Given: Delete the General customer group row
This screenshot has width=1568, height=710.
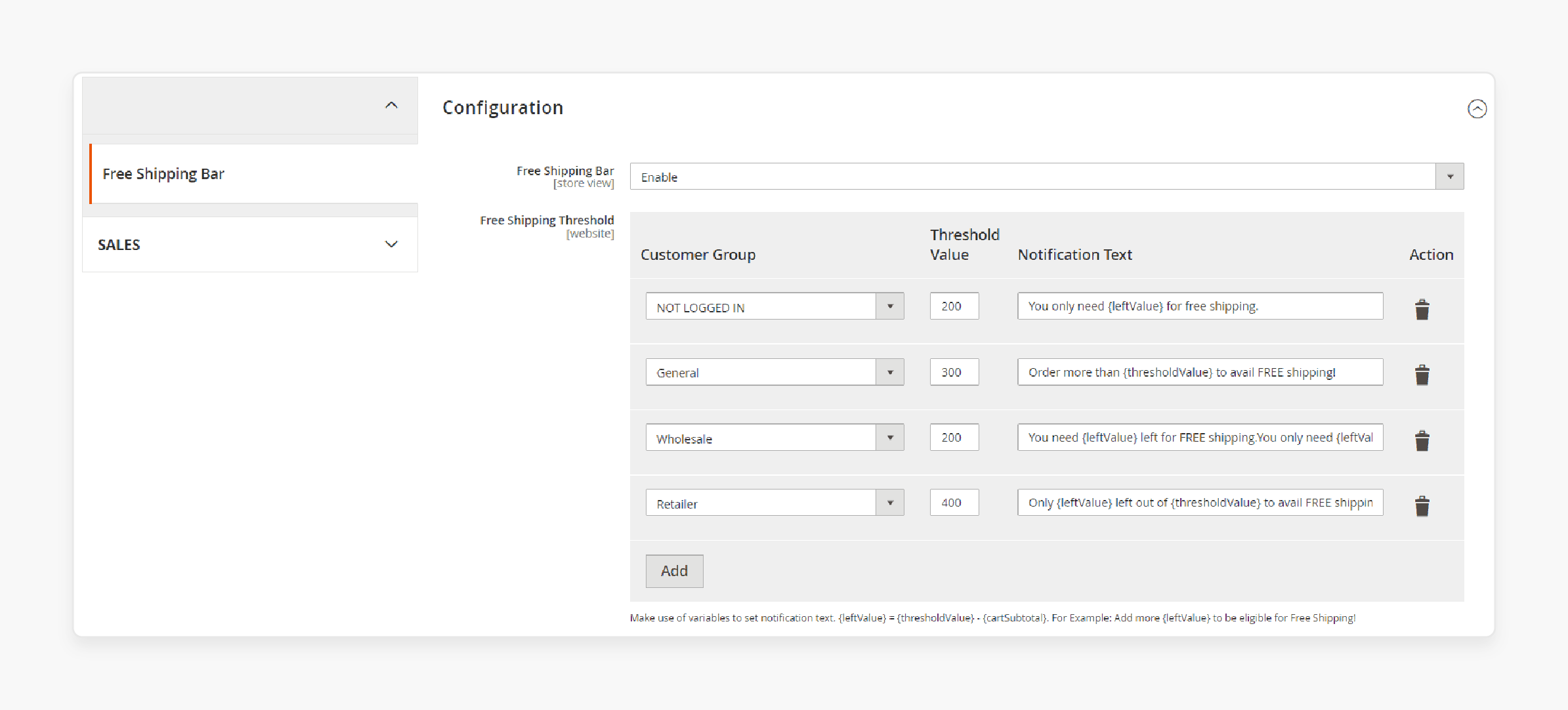Looking at the screenshot, I should coord(1422,375).
